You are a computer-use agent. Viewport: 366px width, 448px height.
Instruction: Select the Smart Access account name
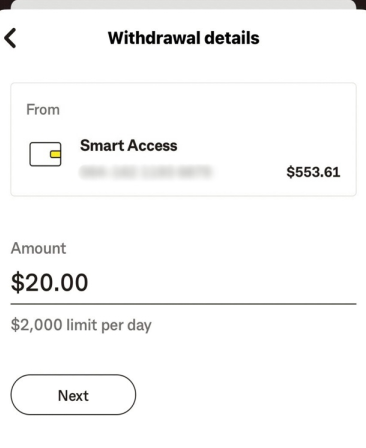[129, 146]
